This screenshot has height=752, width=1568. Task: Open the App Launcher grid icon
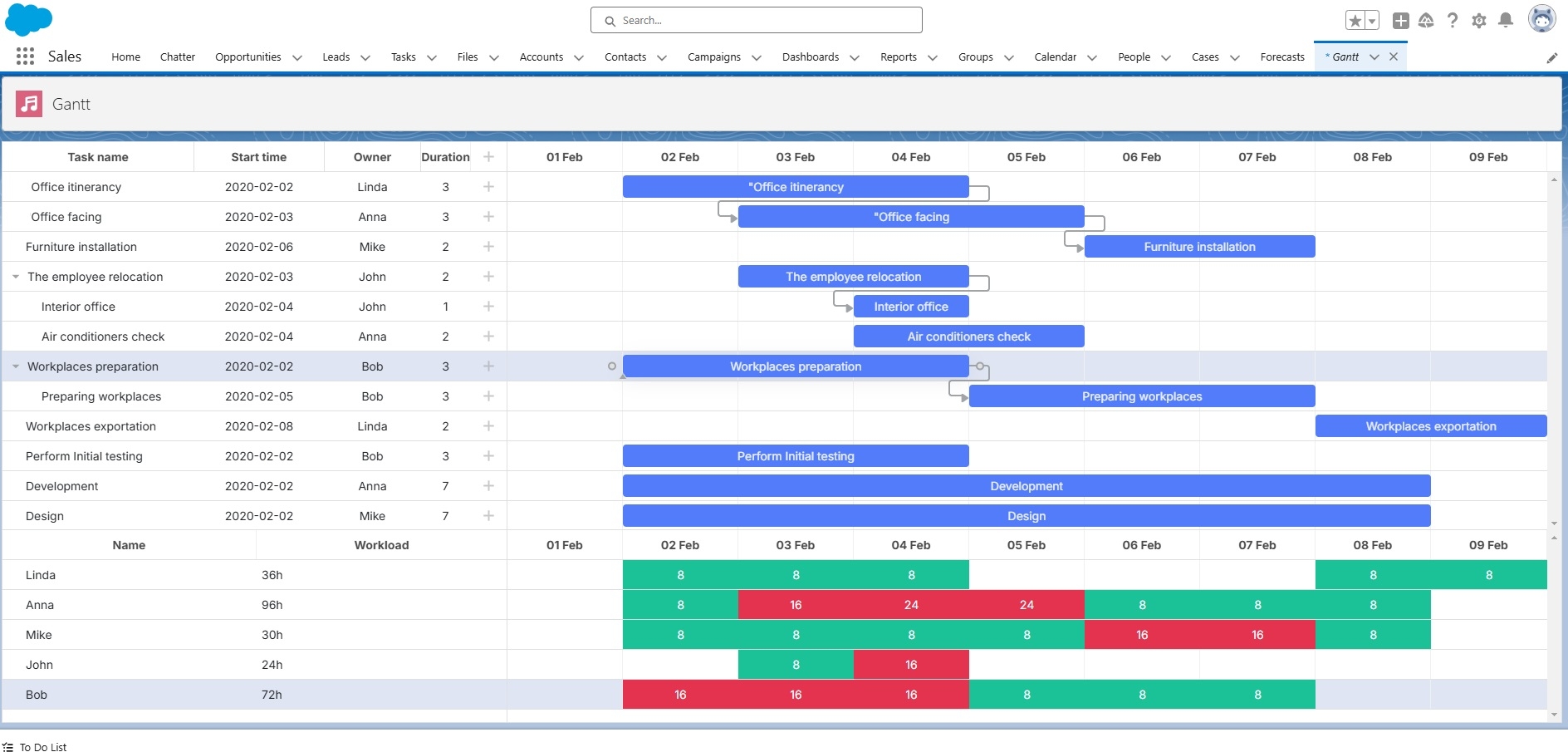(x=24, y=56)
